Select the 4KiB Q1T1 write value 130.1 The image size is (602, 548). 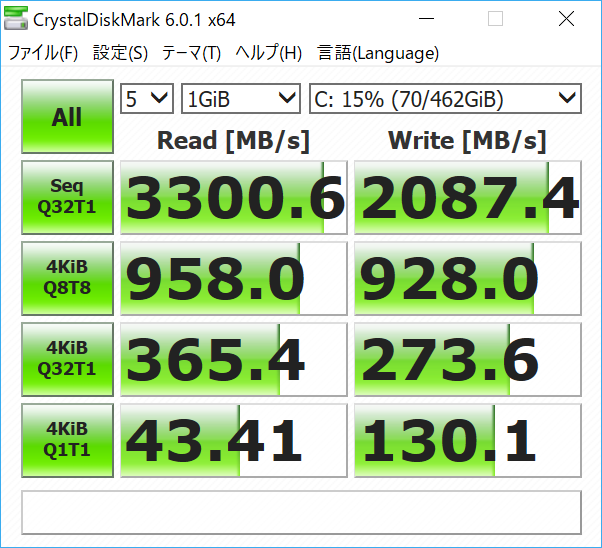(x=468, y=440)
